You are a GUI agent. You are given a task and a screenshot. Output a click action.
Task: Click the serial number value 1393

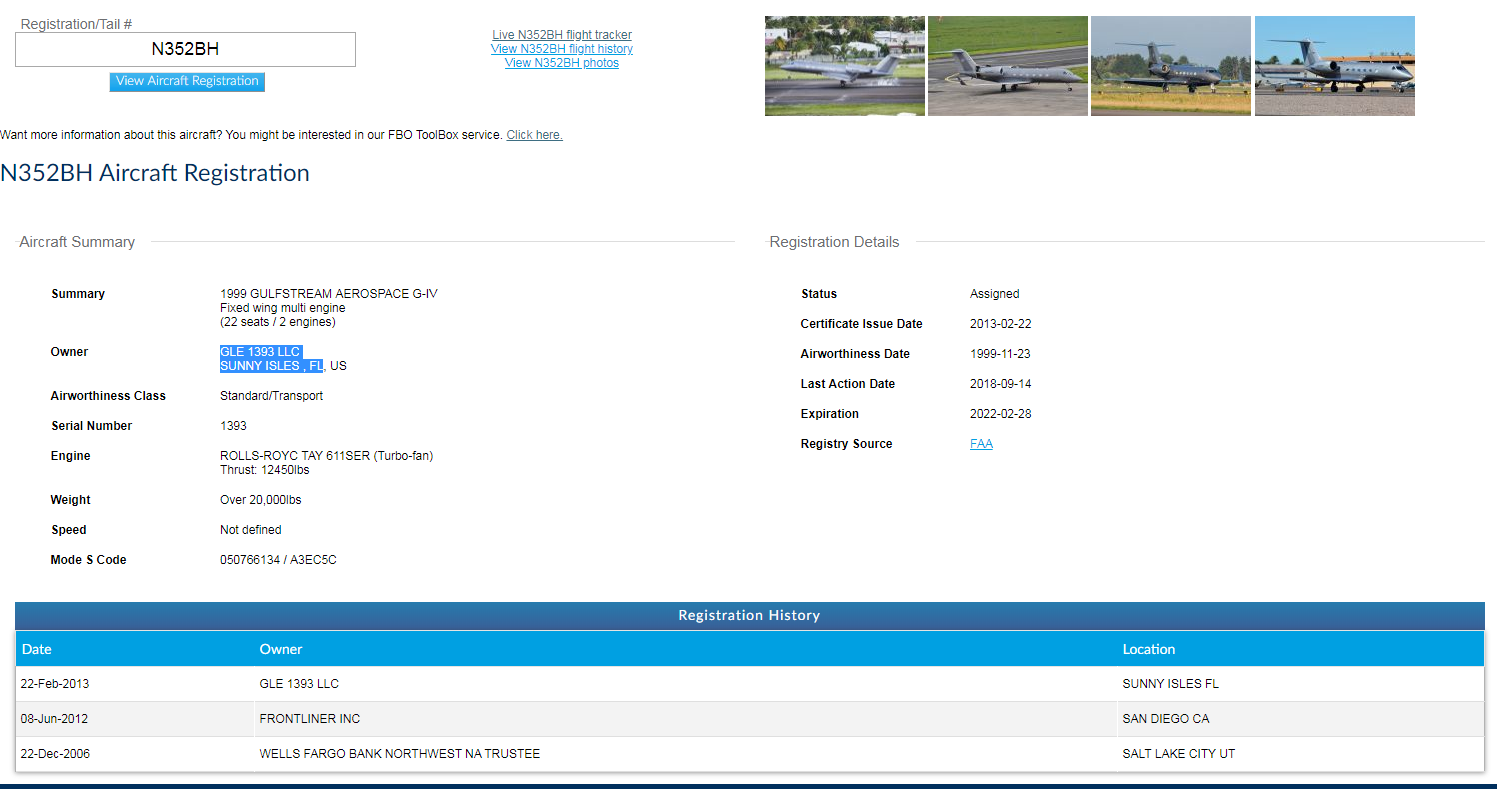pos(232,426)
